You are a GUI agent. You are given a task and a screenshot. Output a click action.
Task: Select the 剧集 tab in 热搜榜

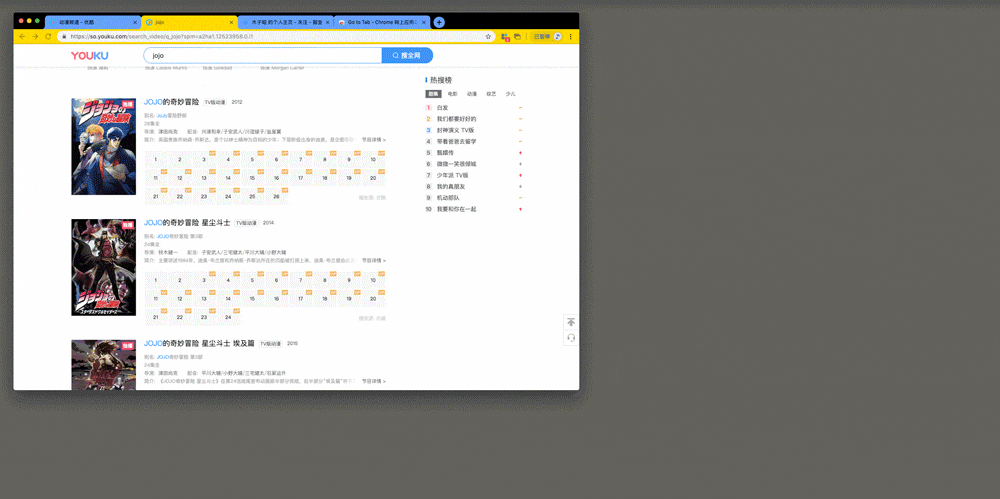coord(433,94)
